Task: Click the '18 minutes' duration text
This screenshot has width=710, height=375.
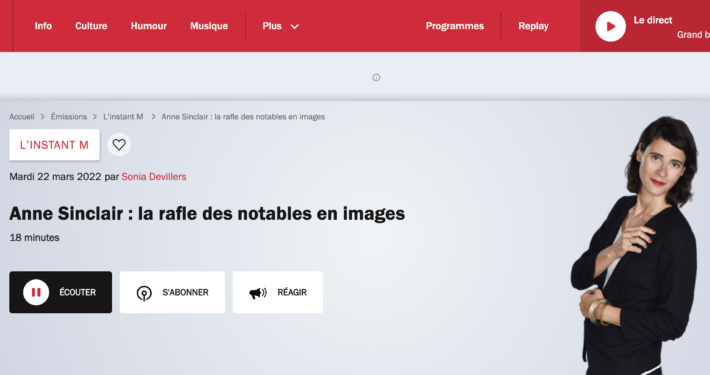Action: point(34,237)
